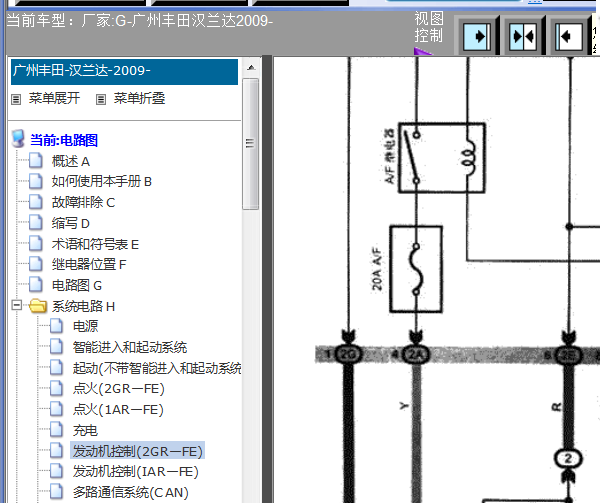Open the 当前:电路图 root link
The height and width of the screenshot is (503, 600).
[64, 140]
